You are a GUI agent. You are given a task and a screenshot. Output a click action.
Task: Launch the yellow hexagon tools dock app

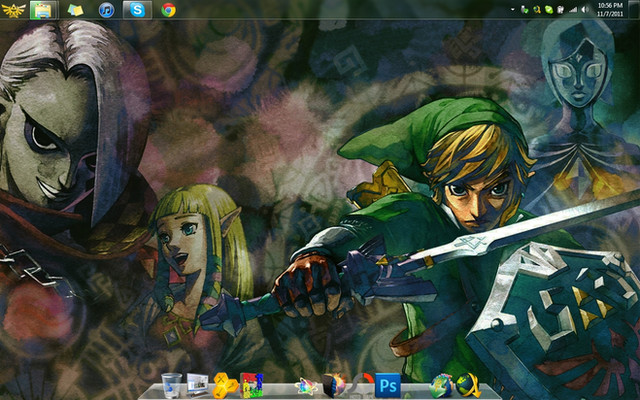point(225,385)
